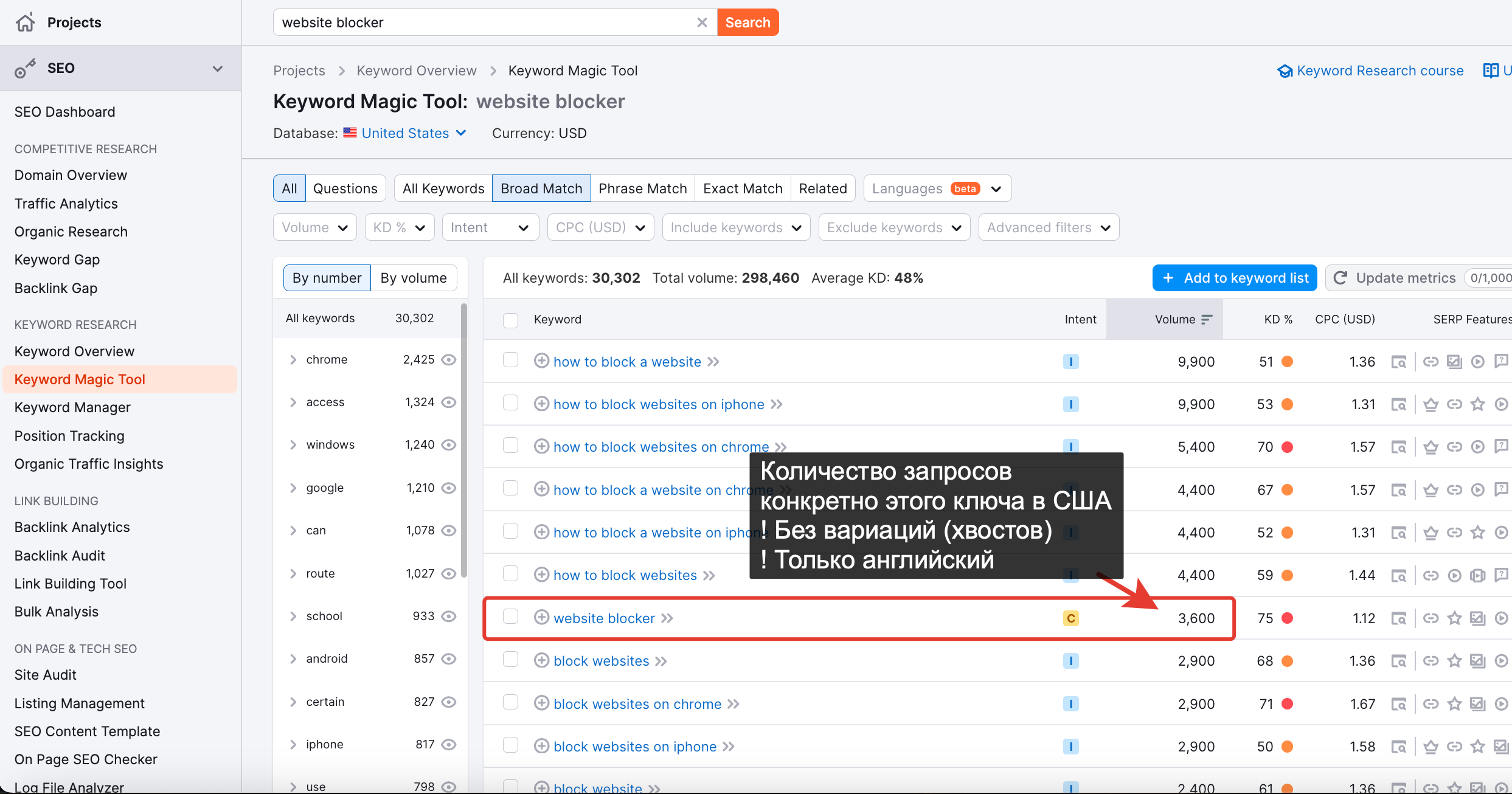Clear the search field with X icon
Image resolution: width=1512 pixels, height=794 pixels.
coord(702,22)
